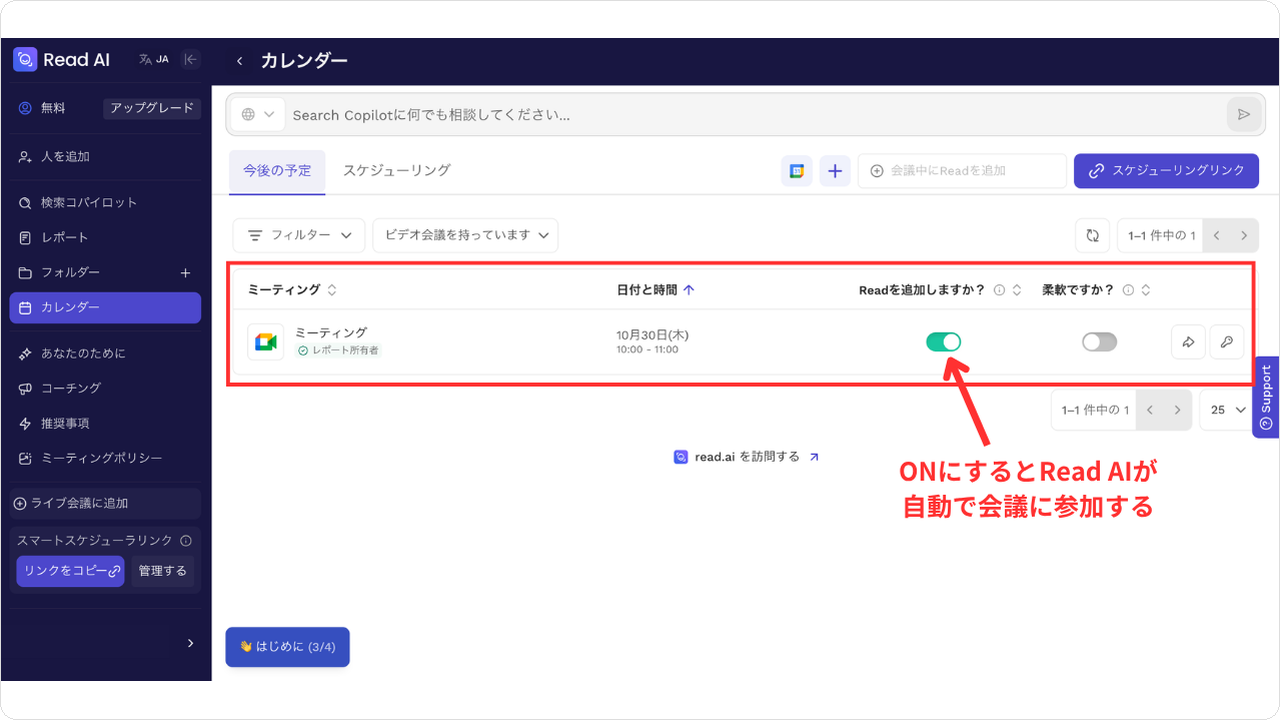The image size is (1280, 720).
Task: Open 検索コパイロット in the sidebar
Action: pos(105,203)
